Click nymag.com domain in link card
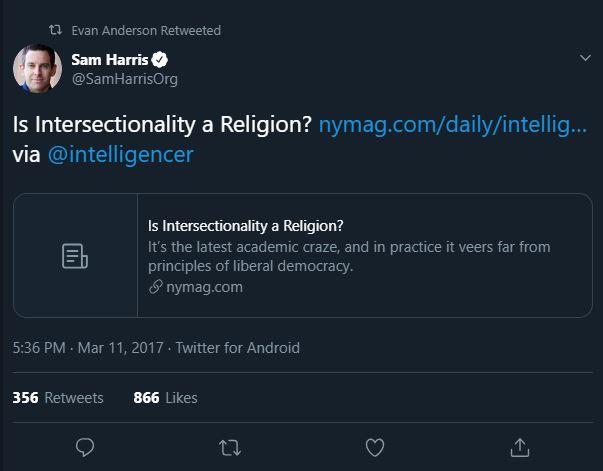Viewport: 603px width, 471px height. (x=198, y=287)
